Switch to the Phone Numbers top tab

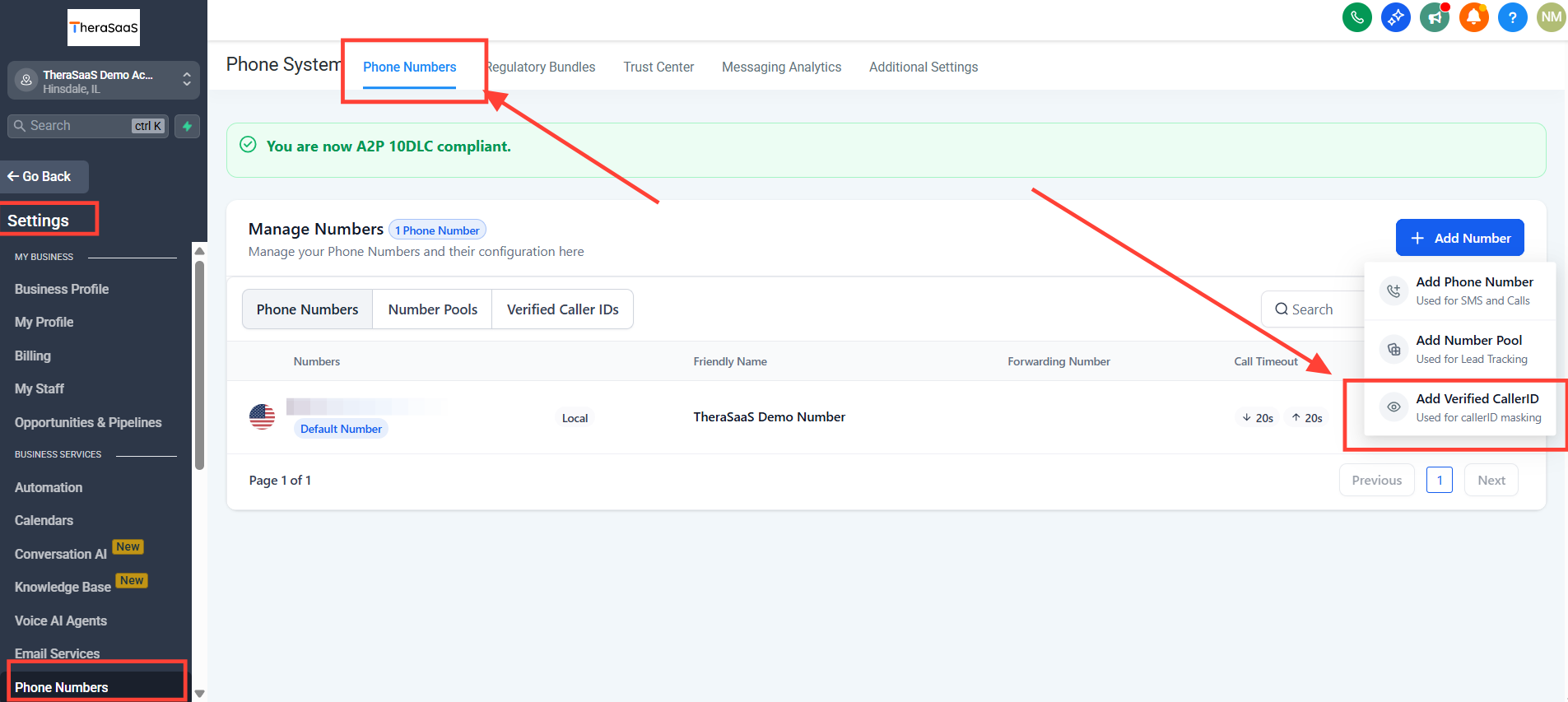409,67
